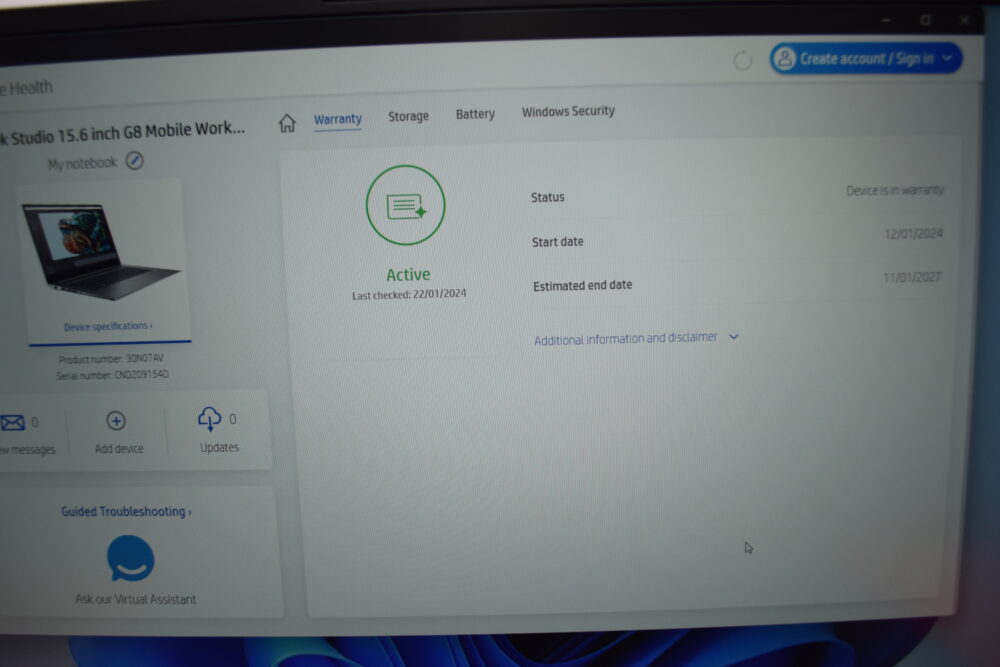Click Create account / Sign in button
The width and height of the screenshot is (1000, 667).
(x=865, y=59)
